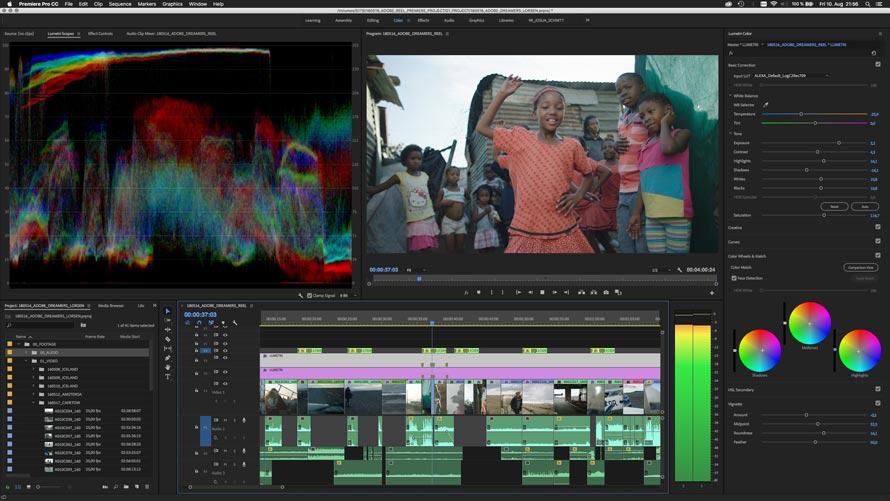
Task: Select the Razor tool
Action: [x=167, y=339]
